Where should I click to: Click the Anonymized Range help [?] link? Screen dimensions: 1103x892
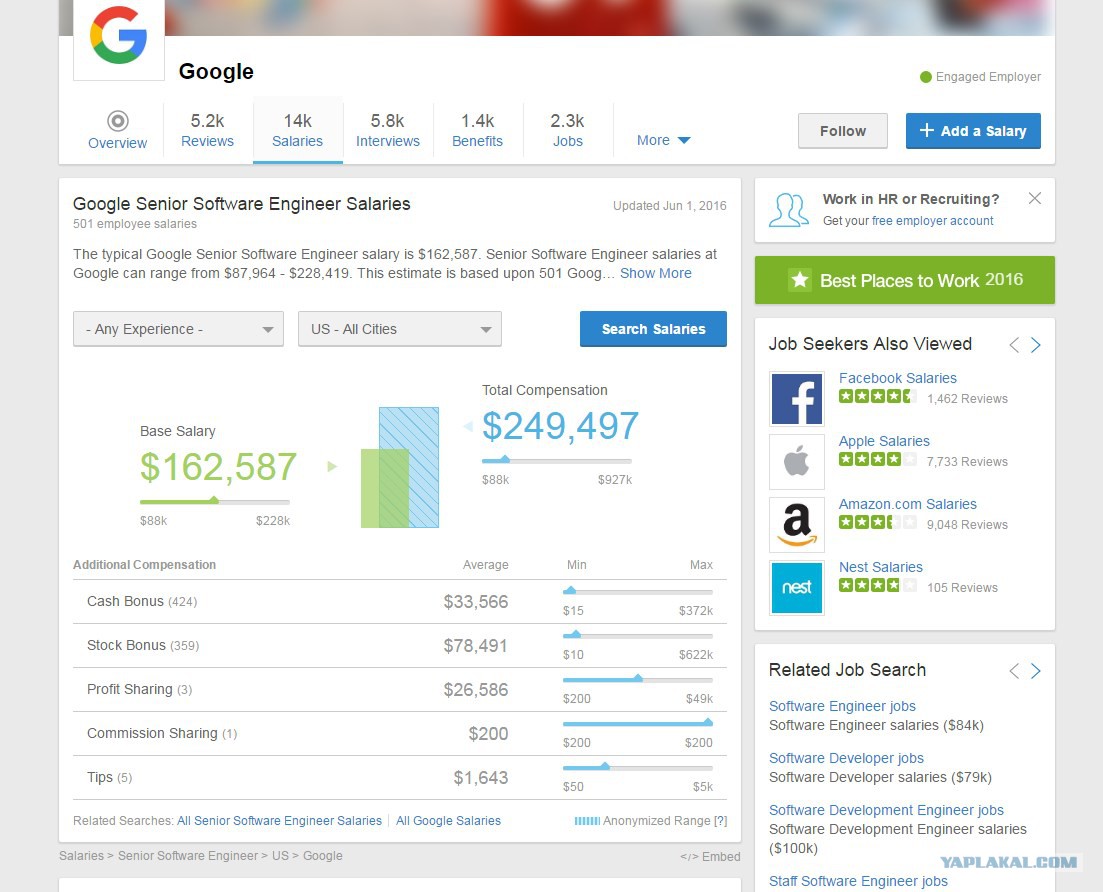point(720,821)
